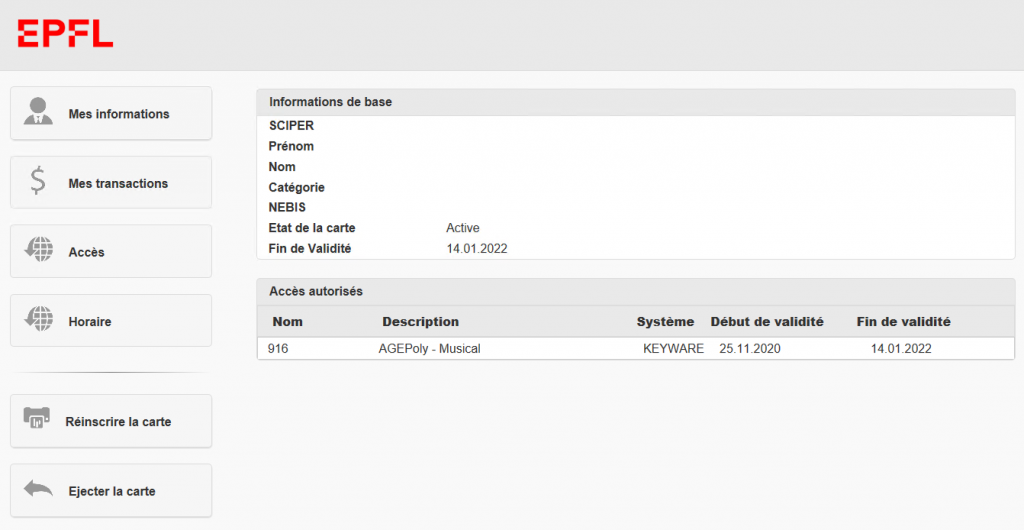Screen dimensions: 1024x530
Task: Select the Description column header
Action: click(420, 322)
